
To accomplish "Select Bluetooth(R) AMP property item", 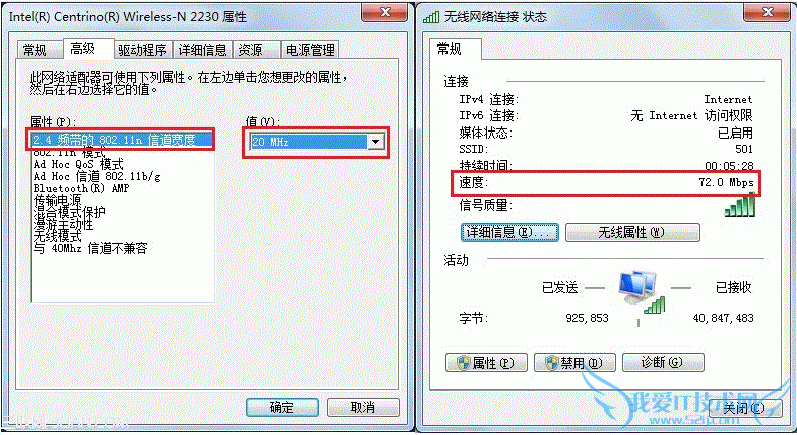I will (81, 188).
